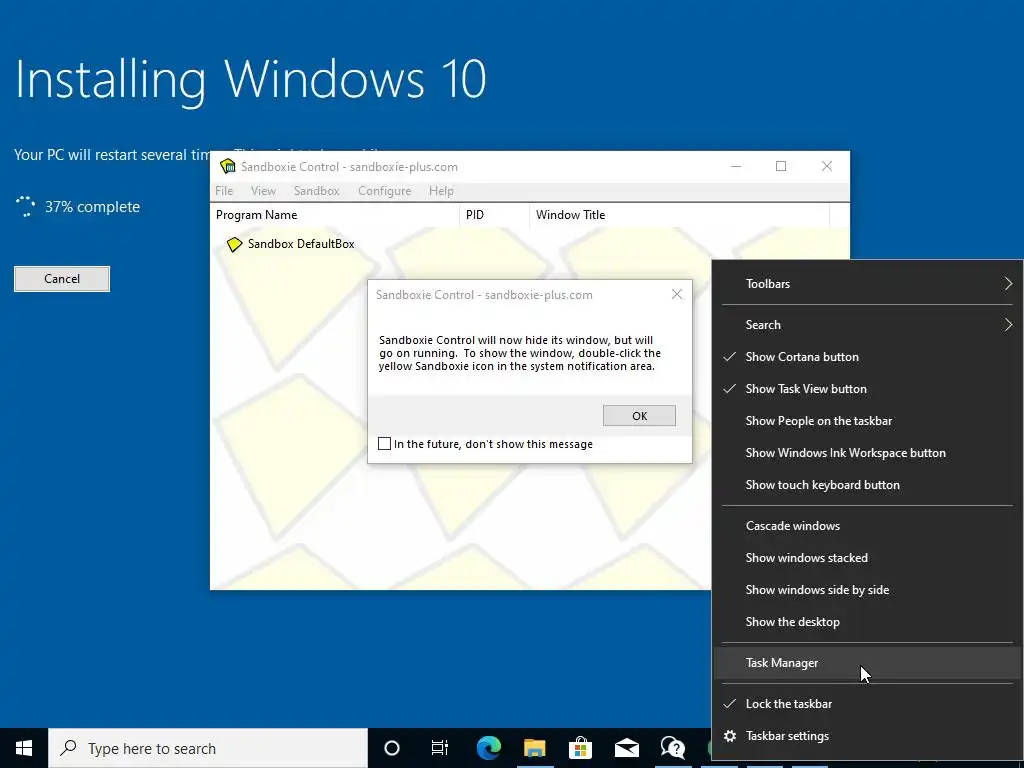
Task: Open the Help menu in Sandboxie
Action: (441, 191)
